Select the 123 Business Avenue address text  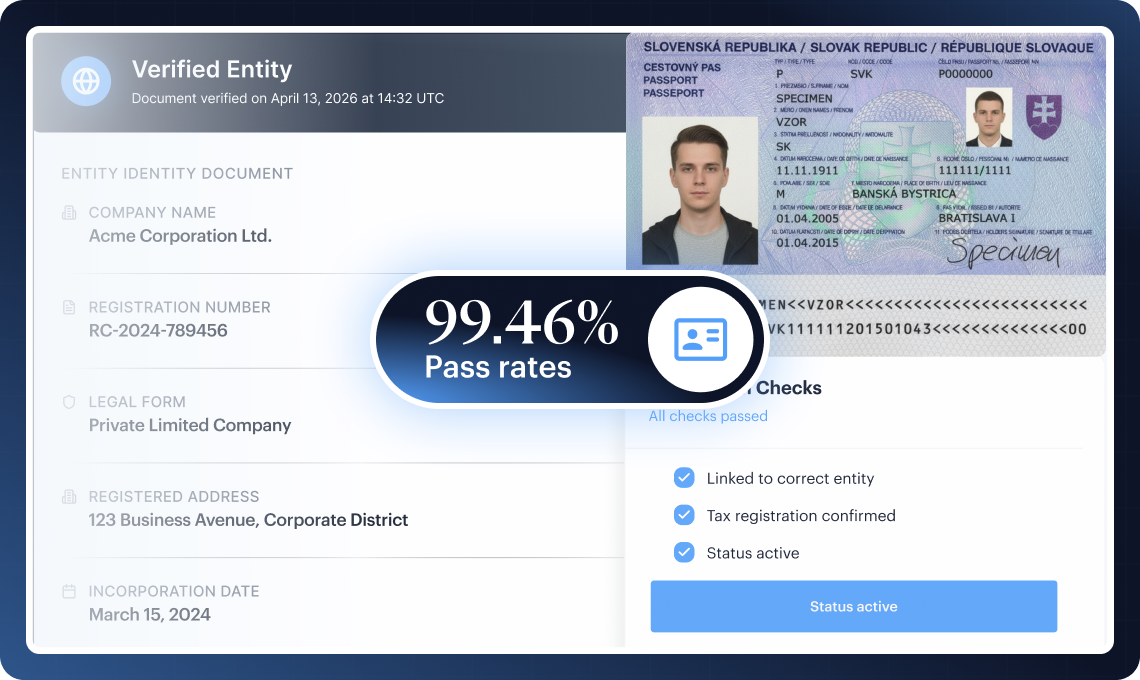click(248, 520)
